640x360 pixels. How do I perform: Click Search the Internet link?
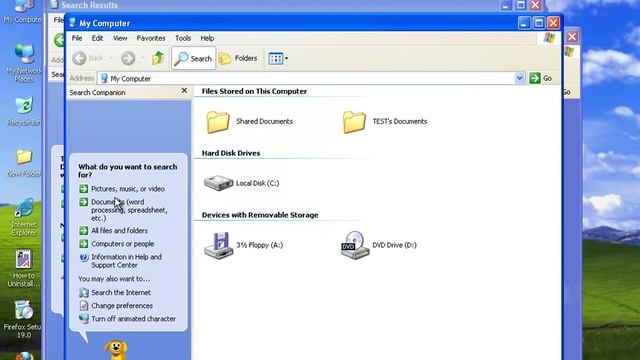(121, 293)
